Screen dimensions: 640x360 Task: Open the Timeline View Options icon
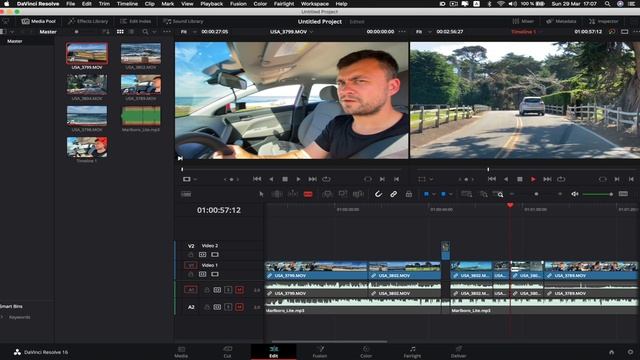186,194
